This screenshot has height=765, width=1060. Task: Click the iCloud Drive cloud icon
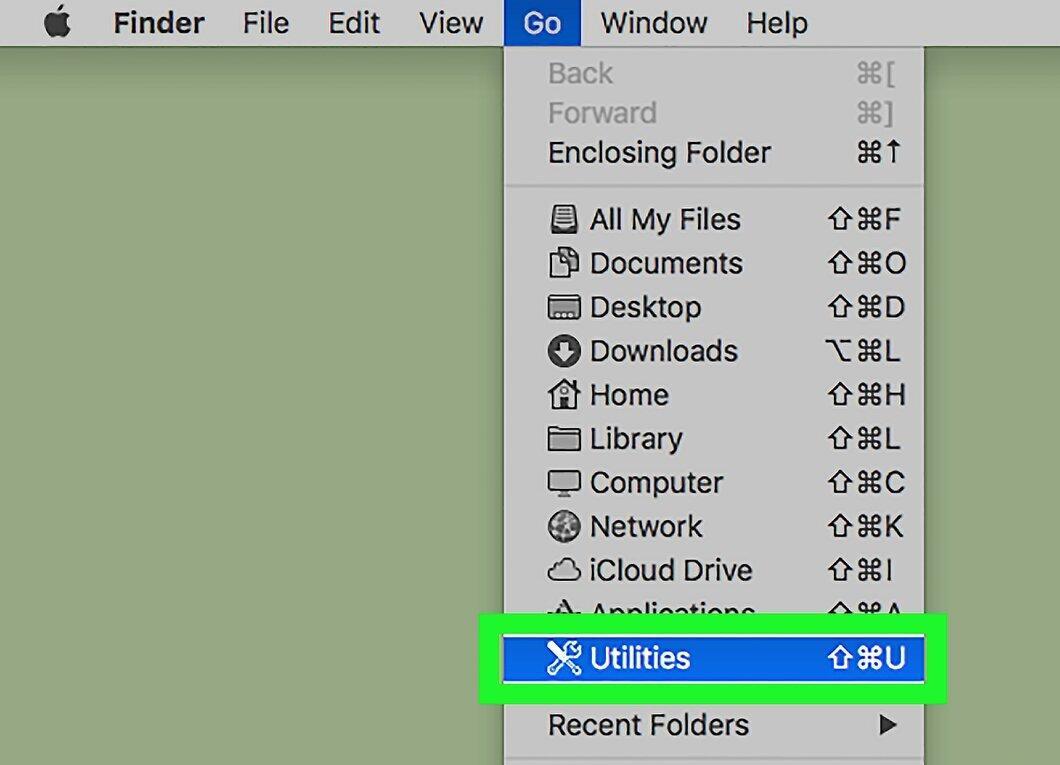click(x=563, y=570)
